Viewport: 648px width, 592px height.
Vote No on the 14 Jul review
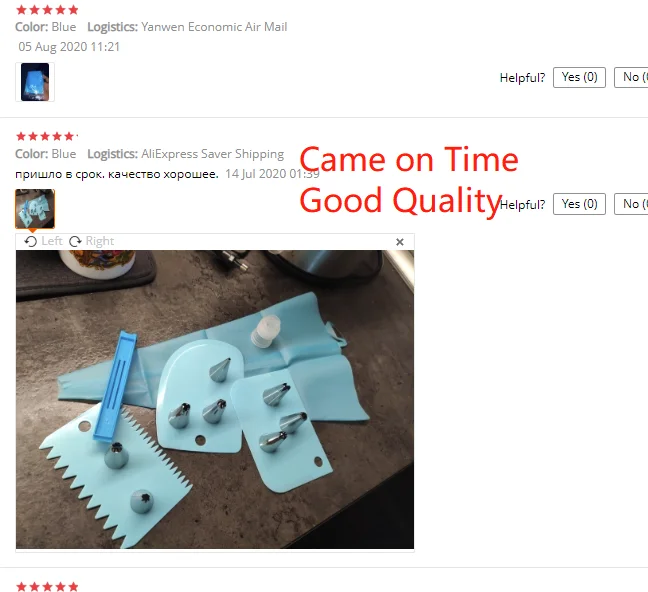(631, 204)
